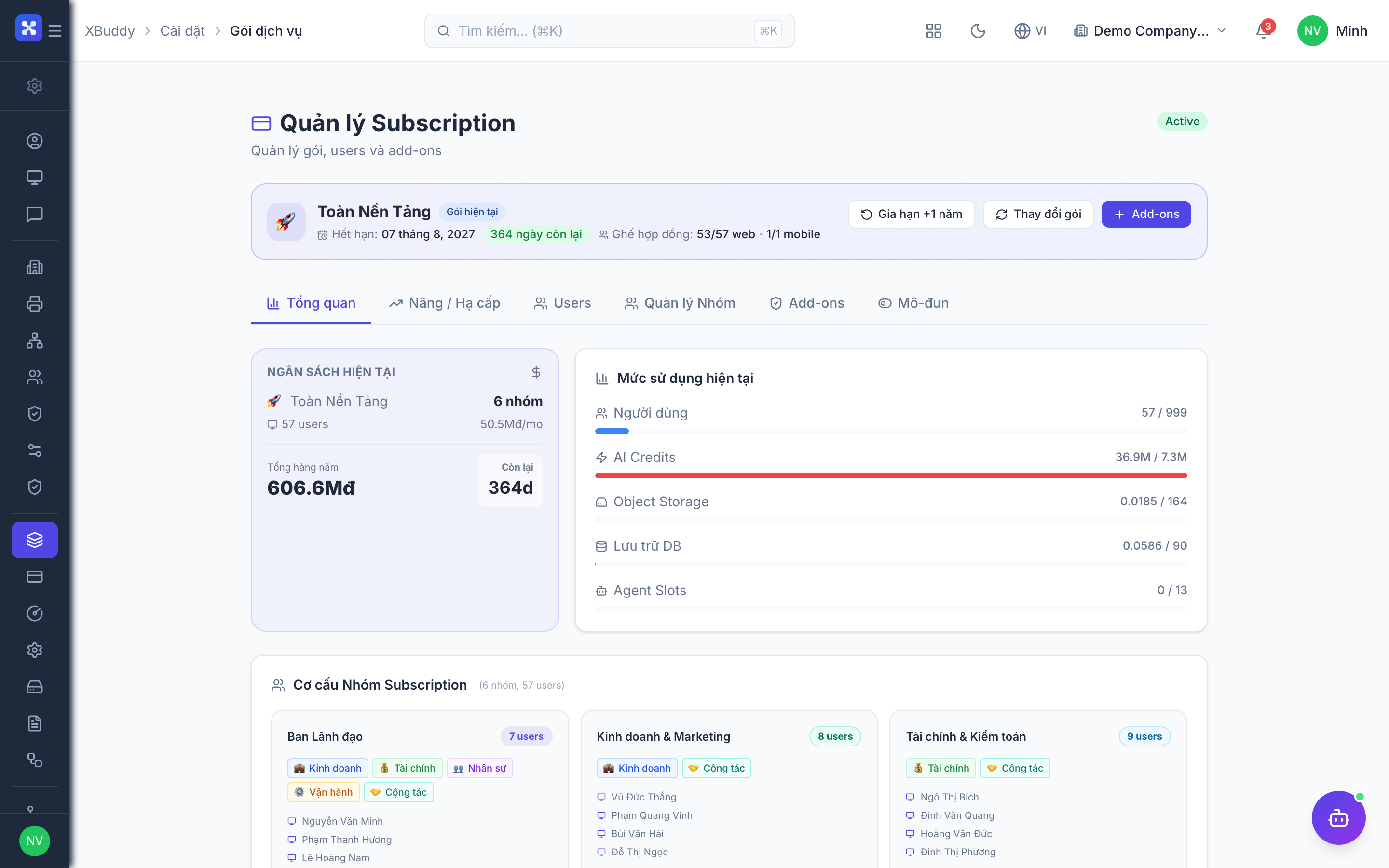Click the red AI Credits progress bar
Viewport: 1389px width, 868px height.
tap(891, 475)
